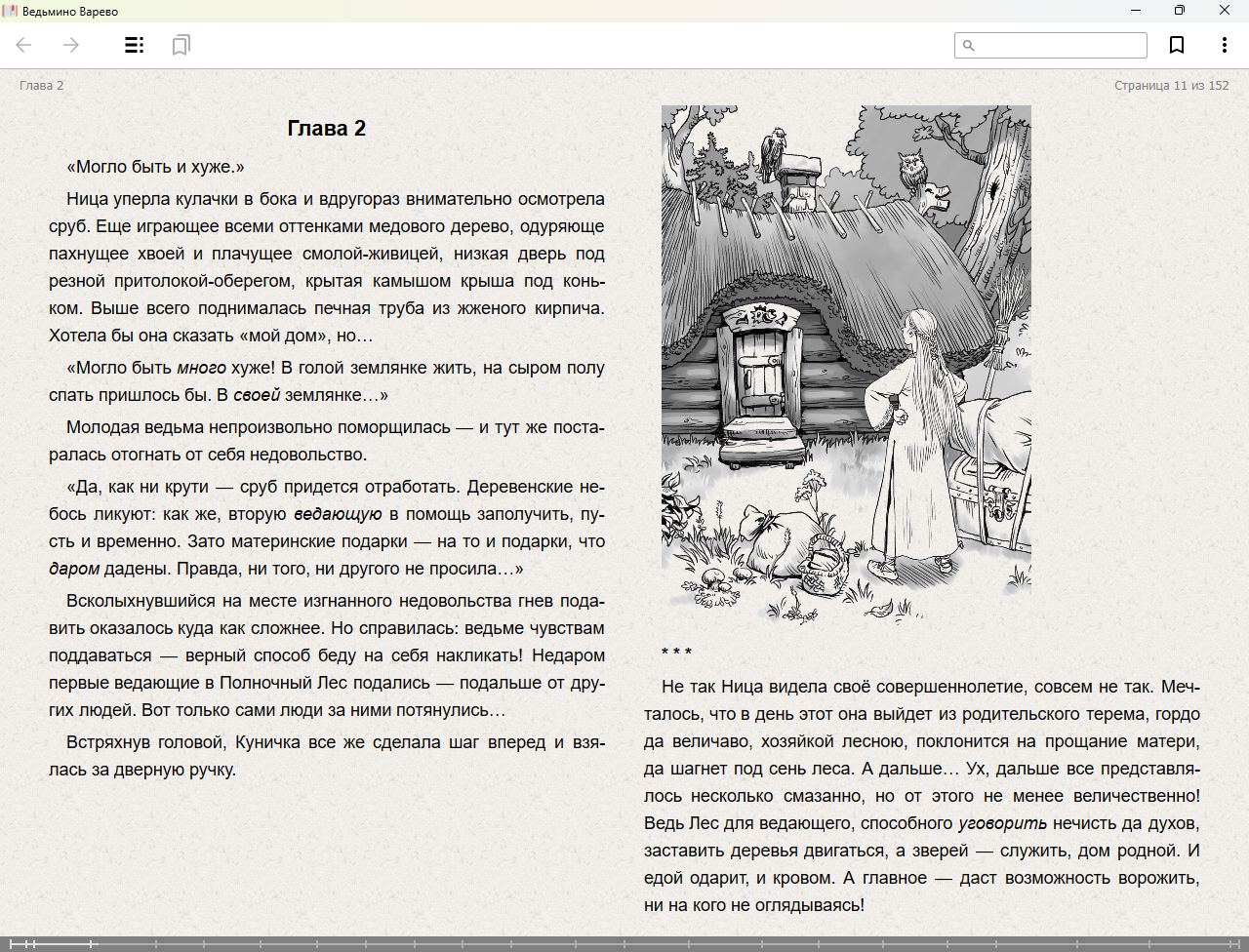Click the reading progress bar at bottom
1249x952 pixels.
[x=624, y=943]
